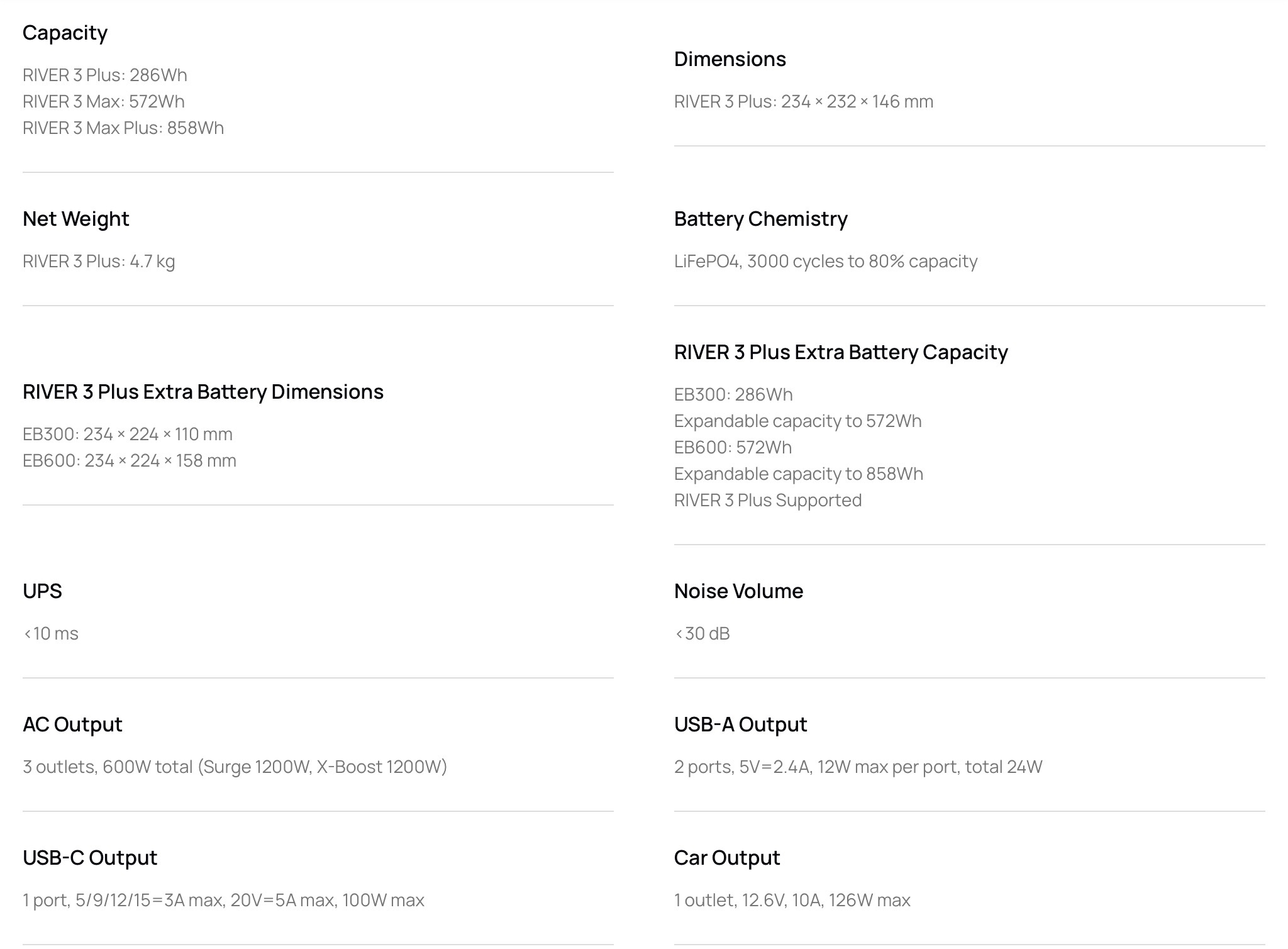Click the Capacity heading
Viewport: 1288px width, 949px height.
65,33
